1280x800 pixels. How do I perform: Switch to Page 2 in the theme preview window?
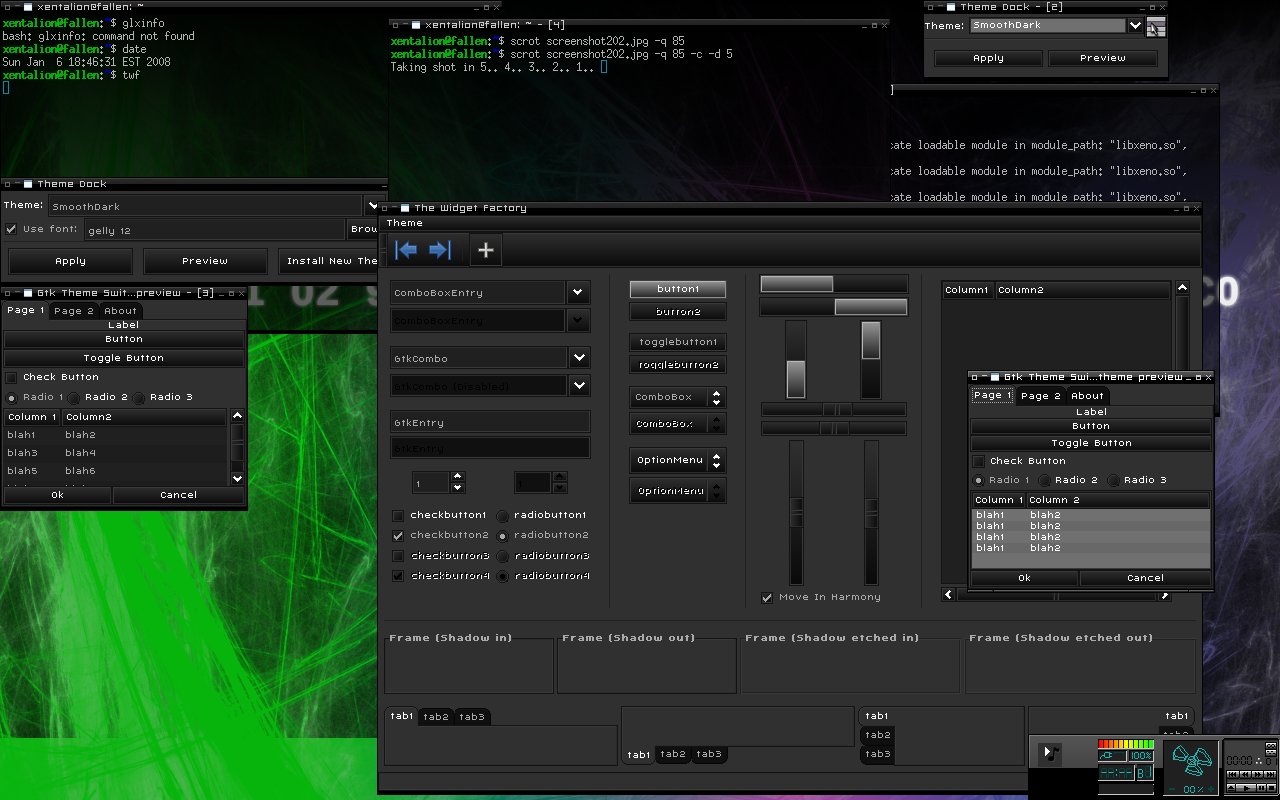(1041, 396)
